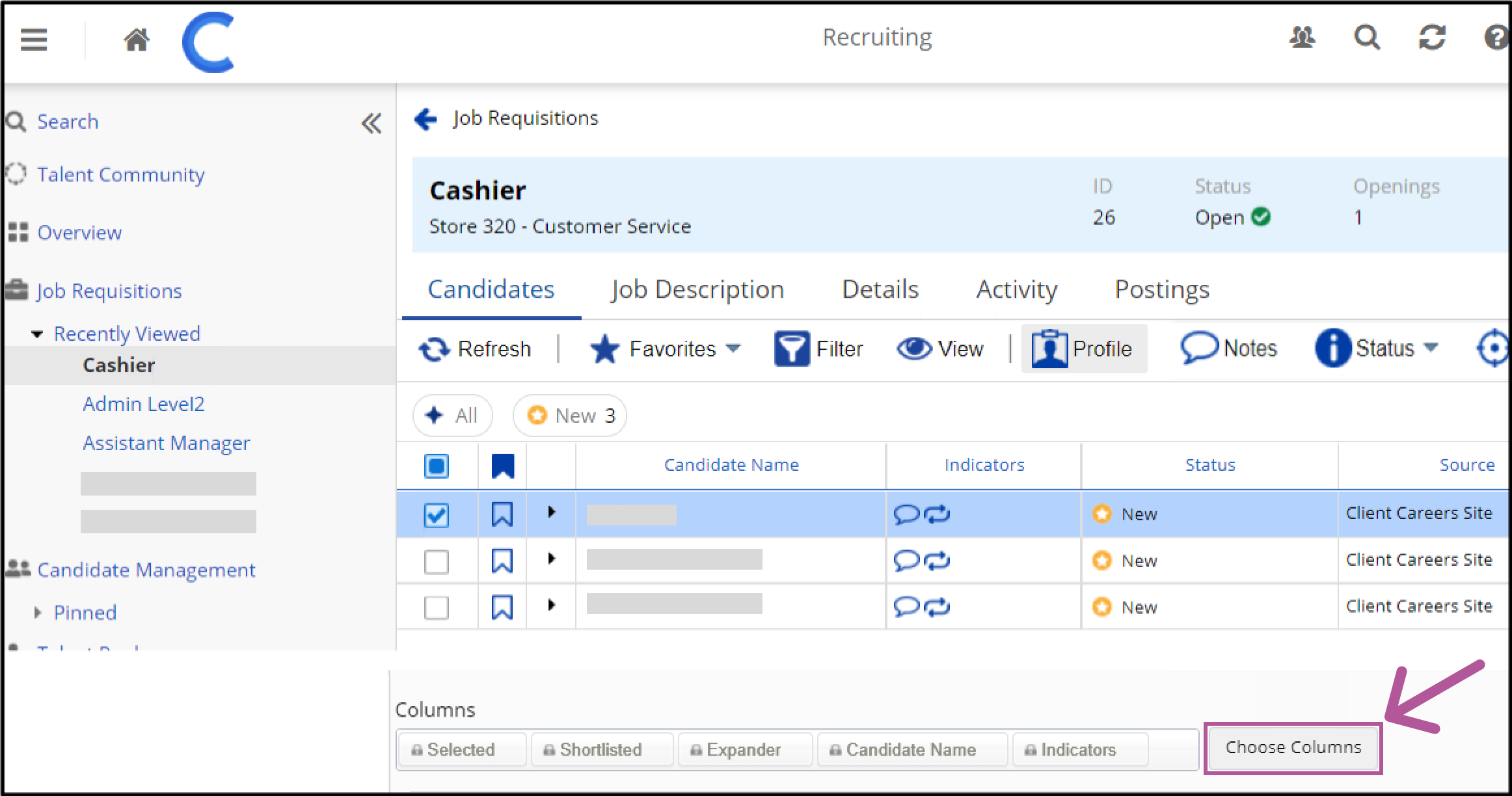
Task: Switch to the Job Description tab
Action: 697,289
